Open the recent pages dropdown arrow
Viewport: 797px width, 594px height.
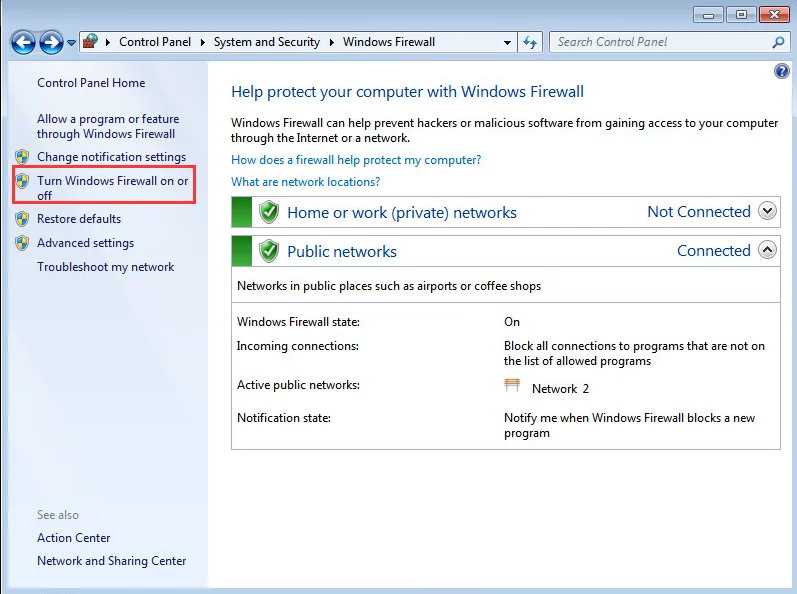click(71, 43)
